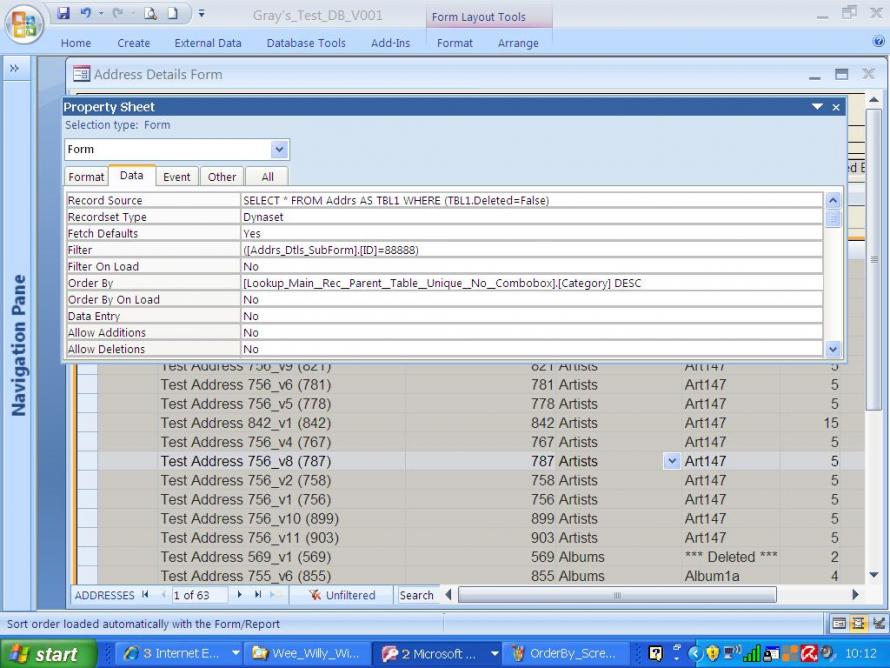Go to next record in navigation bar

coord(240,595)
